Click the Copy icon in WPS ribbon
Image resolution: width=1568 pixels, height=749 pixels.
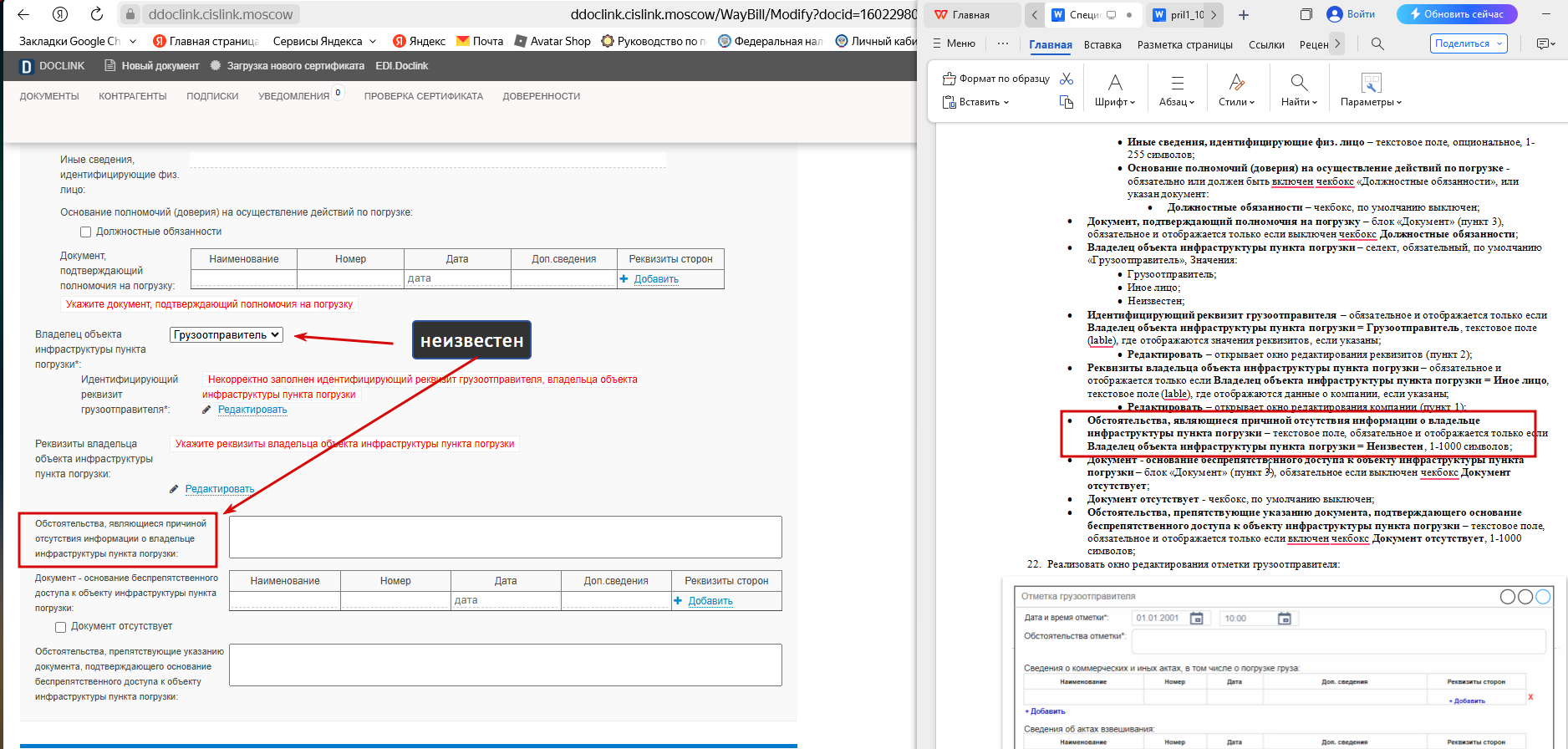[1067, 102]
